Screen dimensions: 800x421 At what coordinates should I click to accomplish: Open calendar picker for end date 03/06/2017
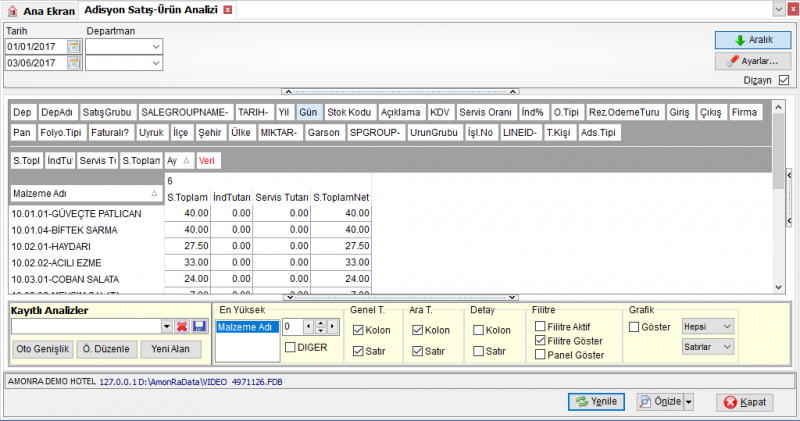coord(74,63)
